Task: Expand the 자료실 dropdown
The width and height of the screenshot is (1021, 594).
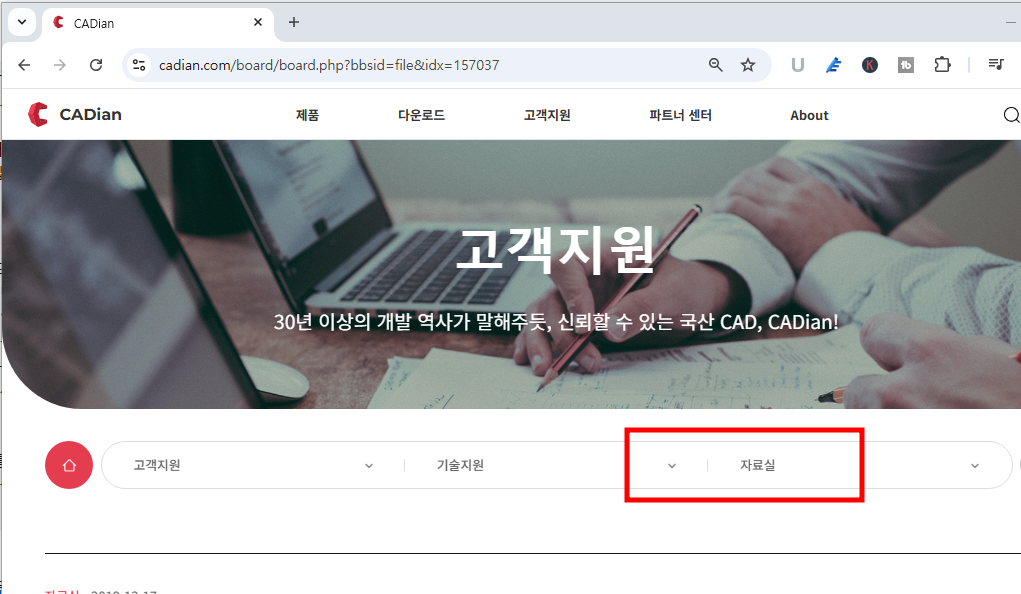Action: (x=975, y=464)
